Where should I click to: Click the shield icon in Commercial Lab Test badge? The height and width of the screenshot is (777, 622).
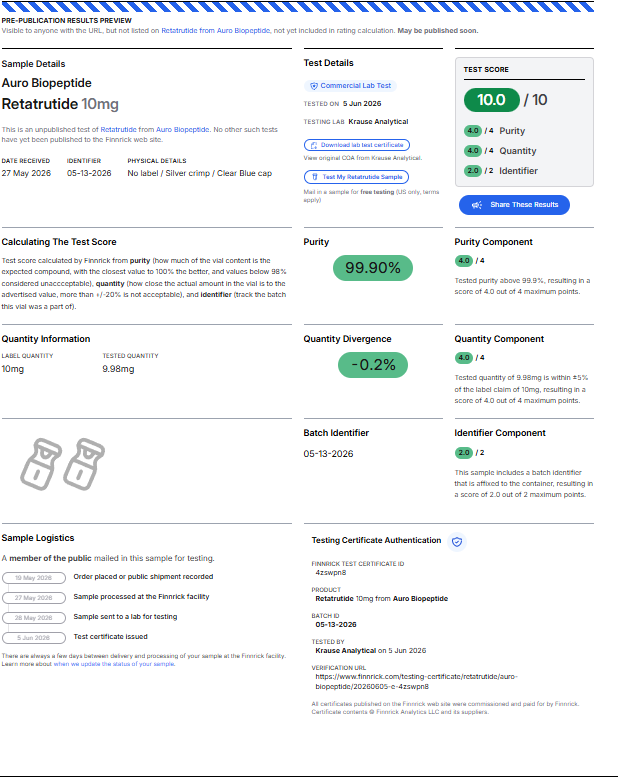tap(314, 86)
